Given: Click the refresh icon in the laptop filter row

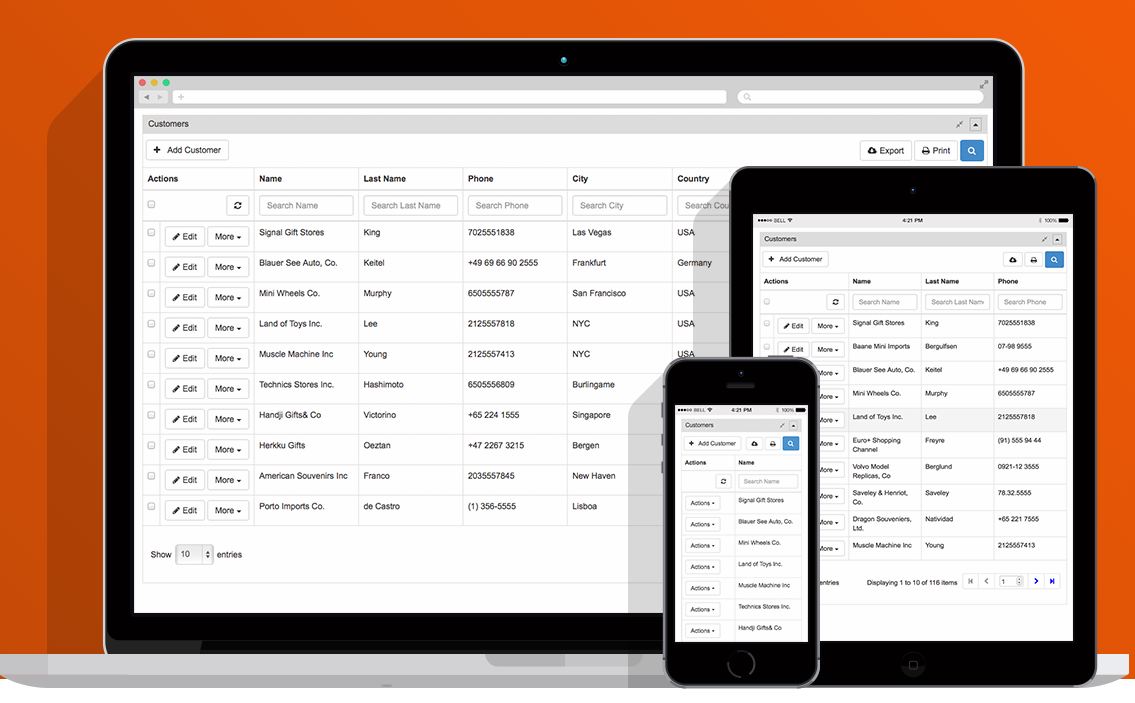Looking at the screenshot, I should [237, 206].
